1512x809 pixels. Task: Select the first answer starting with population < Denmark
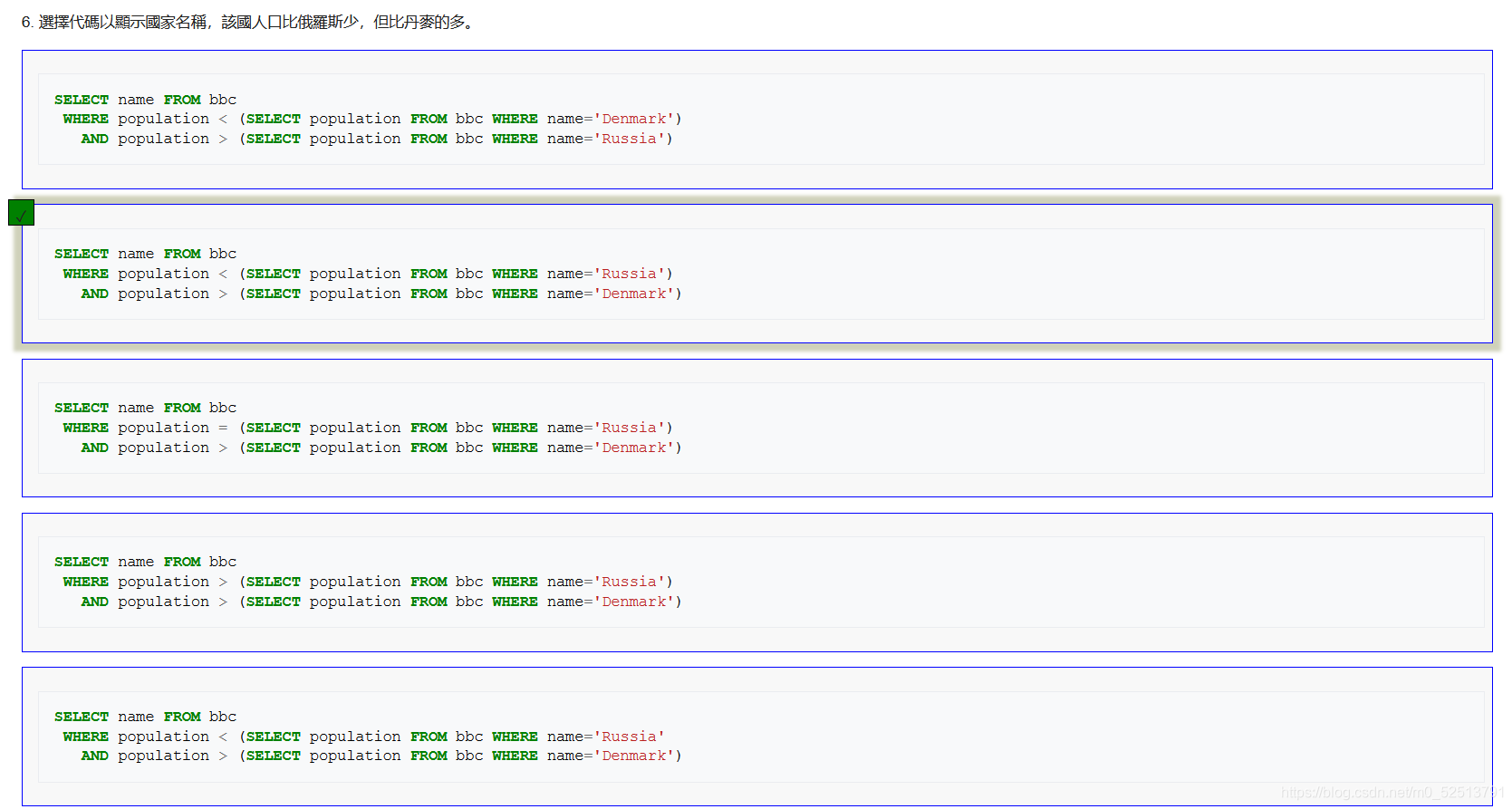(x=756, y=120)
